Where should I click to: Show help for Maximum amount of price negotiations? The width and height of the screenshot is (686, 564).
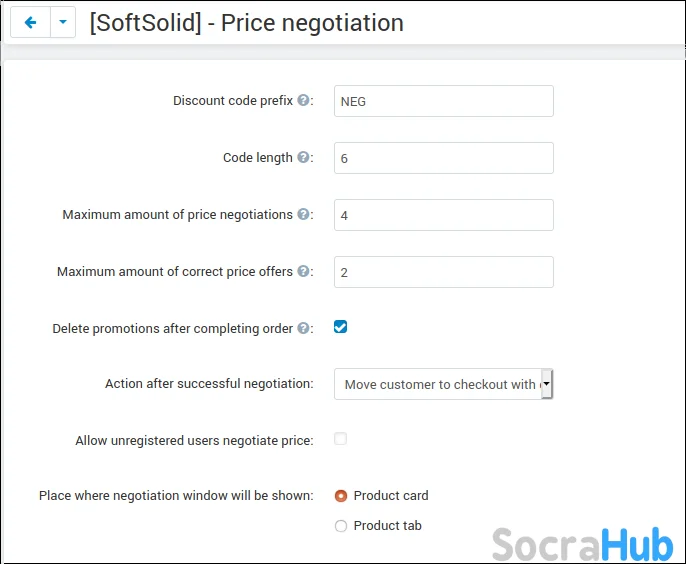pyautogui.click(x=303, y=214)
